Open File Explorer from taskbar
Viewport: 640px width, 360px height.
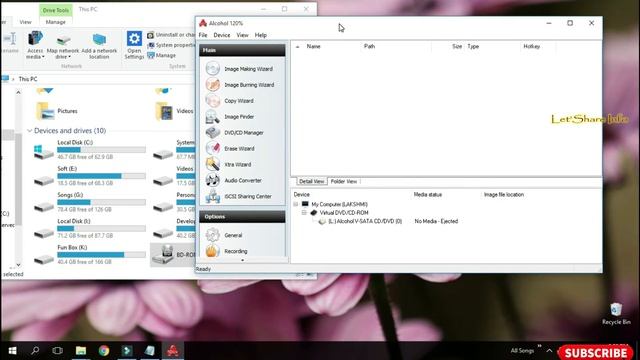tap(81, 351)
